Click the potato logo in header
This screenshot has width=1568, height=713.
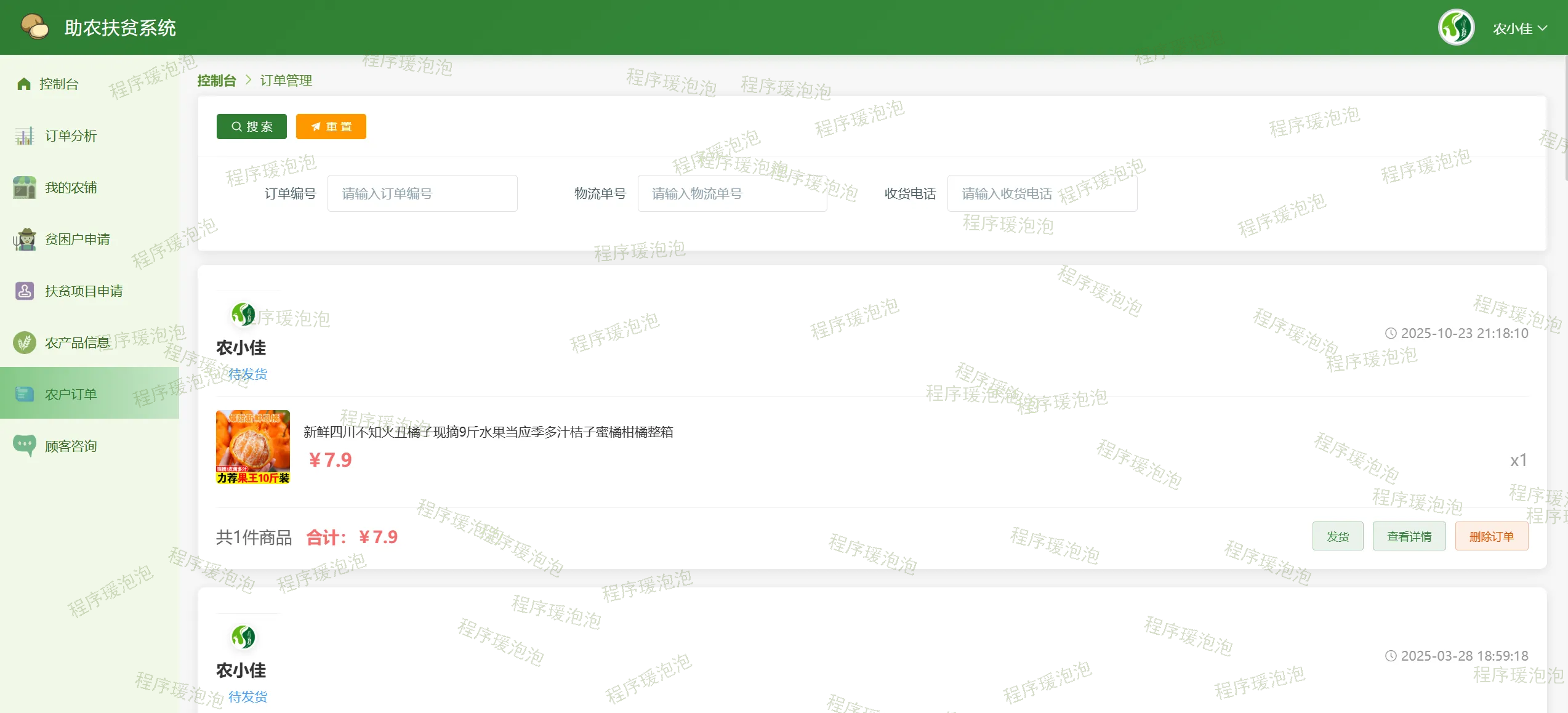(x=34, y=27)
